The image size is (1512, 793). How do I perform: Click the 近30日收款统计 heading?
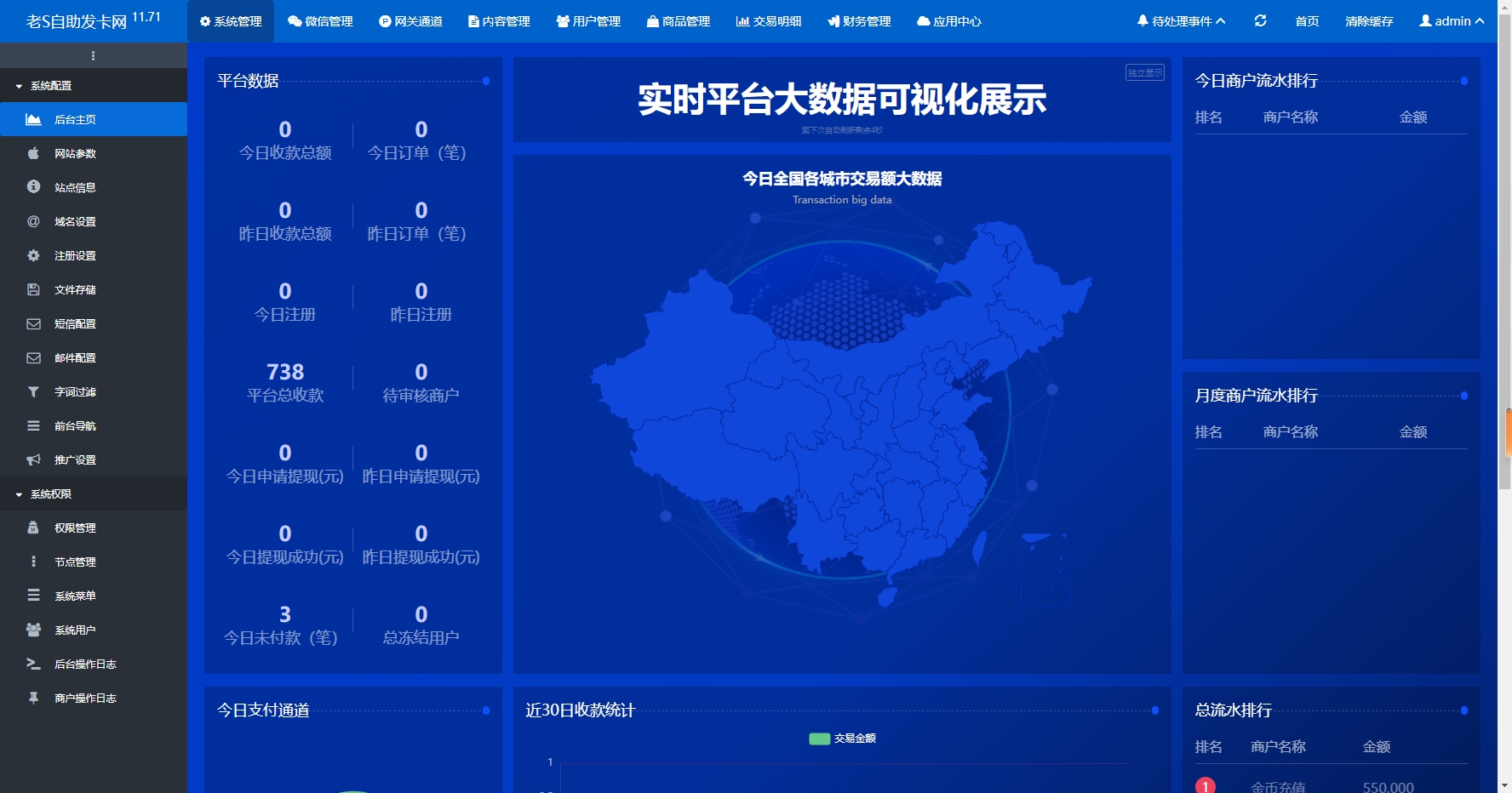click(x=581, y=710)
